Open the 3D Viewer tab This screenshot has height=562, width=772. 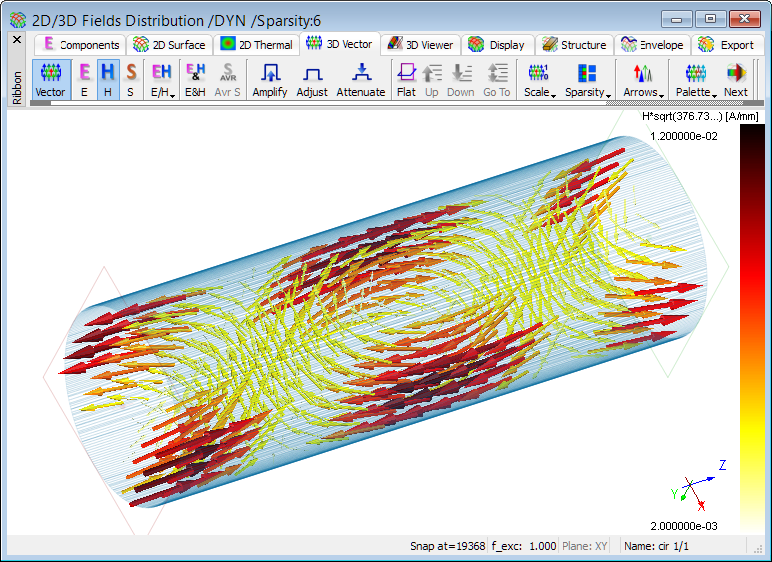coord(421,45)
